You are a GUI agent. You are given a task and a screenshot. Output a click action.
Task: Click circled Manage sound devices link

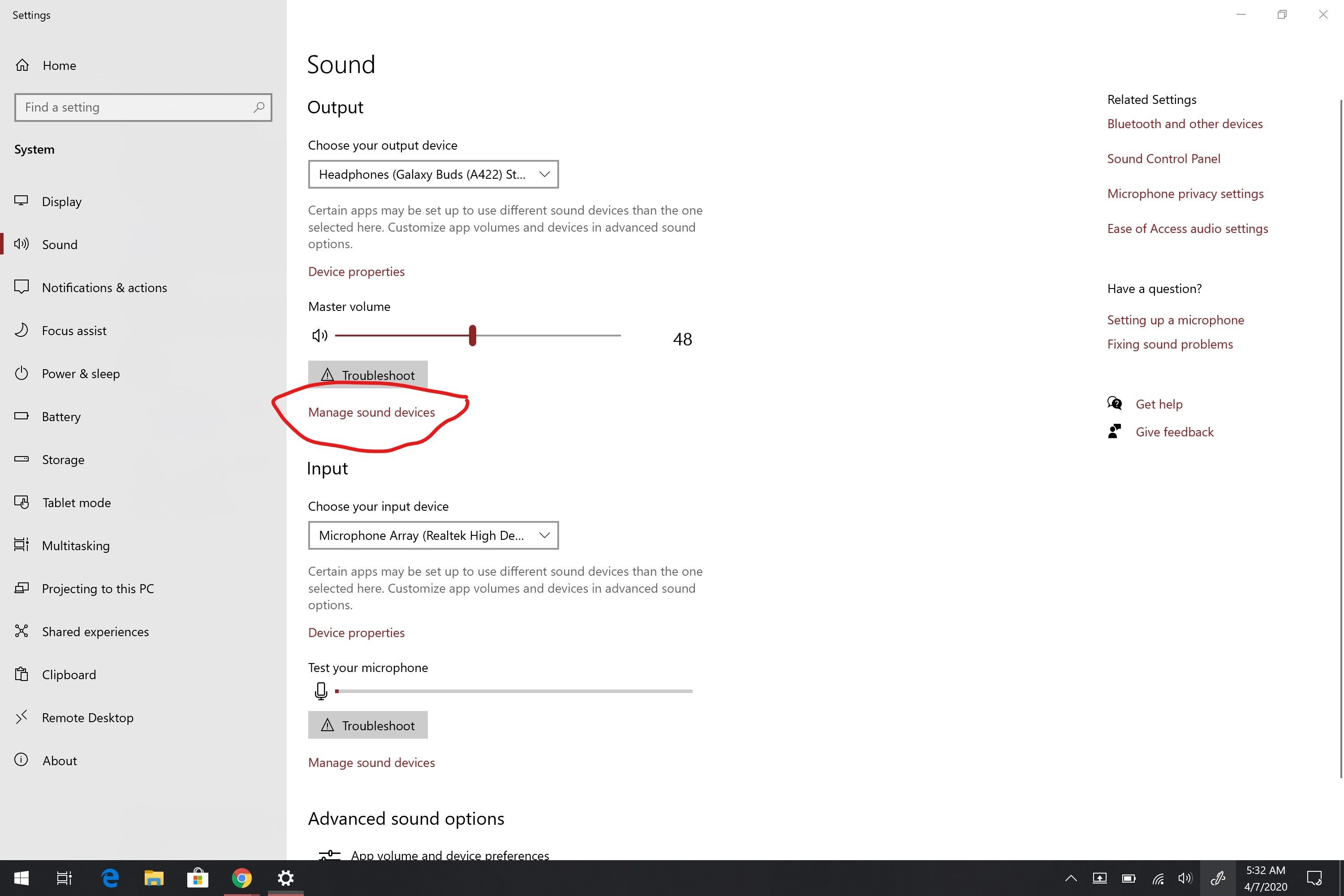tap(371, 413)
